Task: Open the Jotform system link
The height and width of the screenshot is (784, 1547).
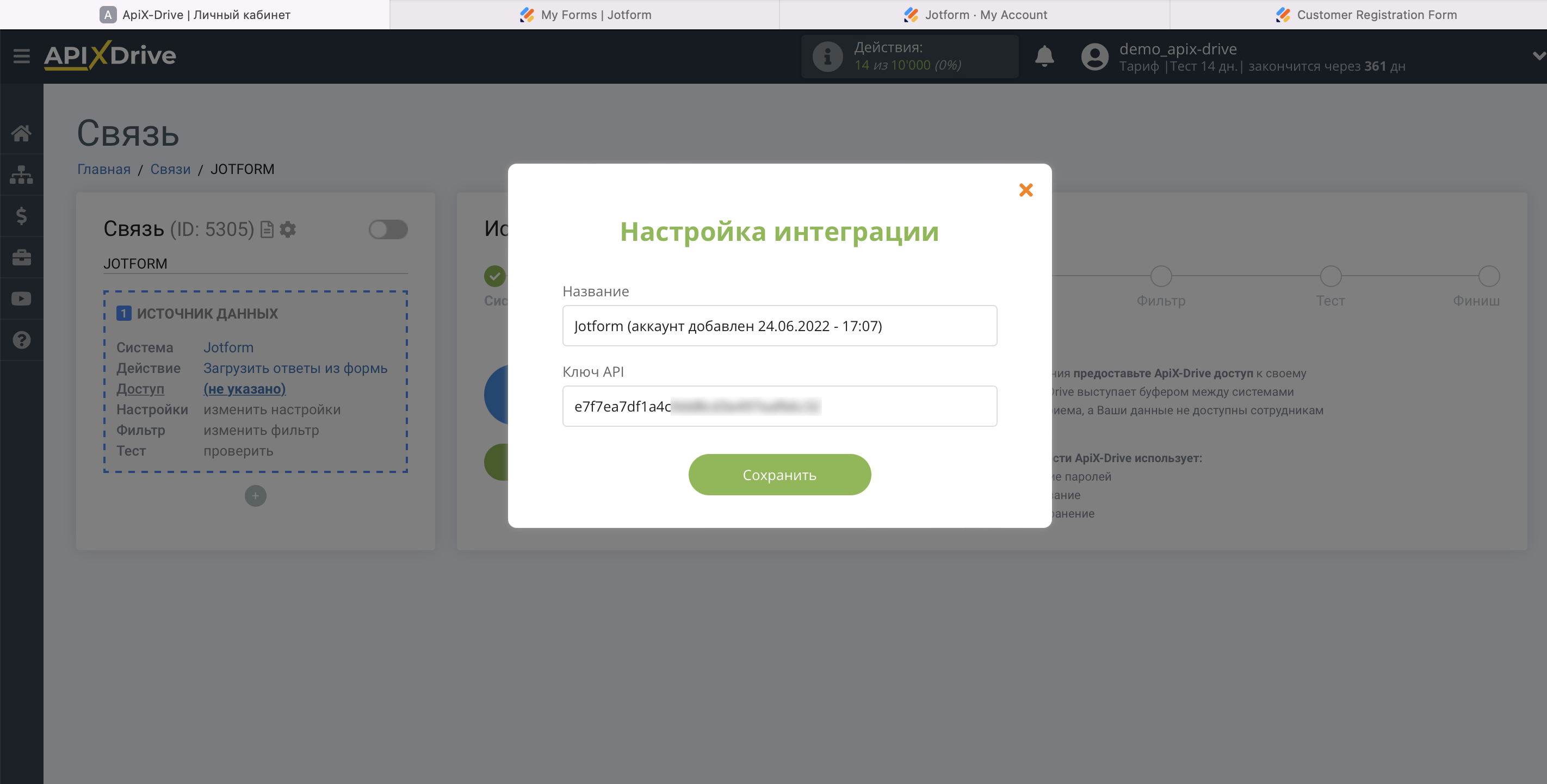Action: pyautogui.click(x=228, y=347)
